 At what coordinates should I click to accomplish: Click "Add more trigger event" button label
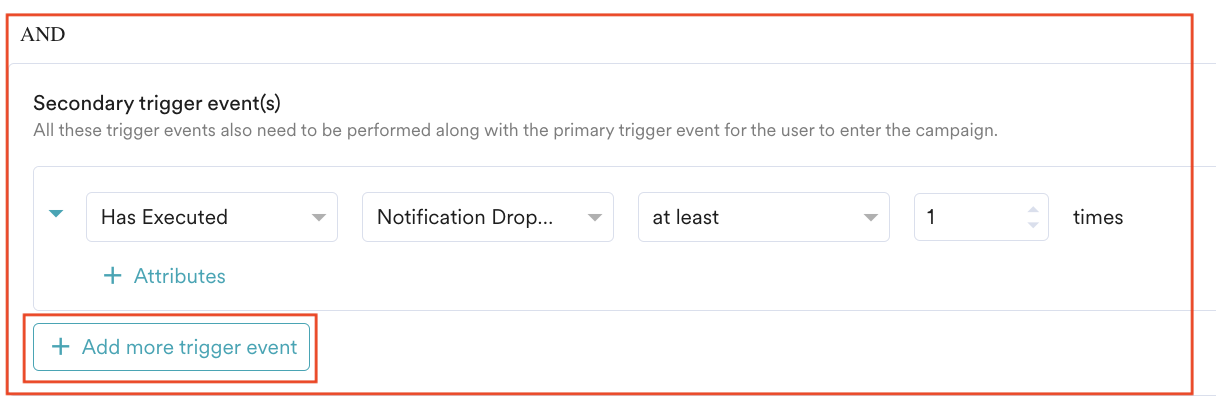tap(190, 347)
